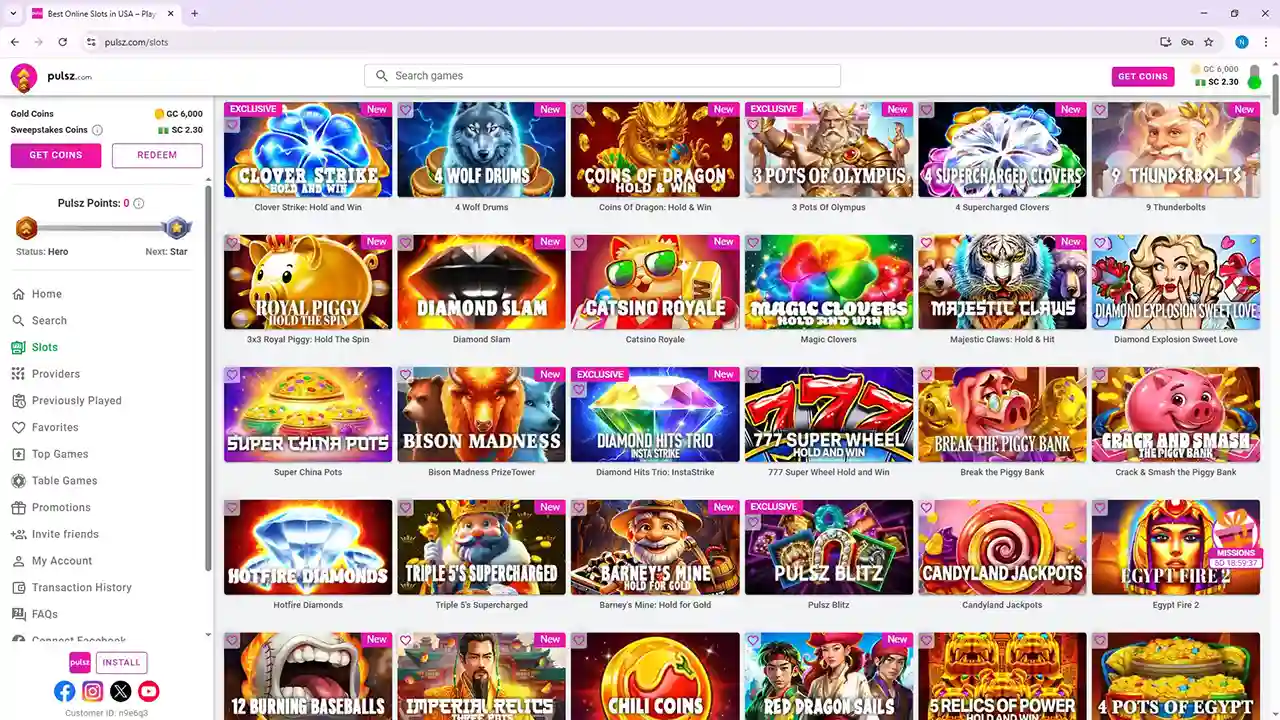Toggle favorite heart on Candyland Jackpots
This screenshot has width=1280, height=720.
pyautogui.click(x=926, y=508)
